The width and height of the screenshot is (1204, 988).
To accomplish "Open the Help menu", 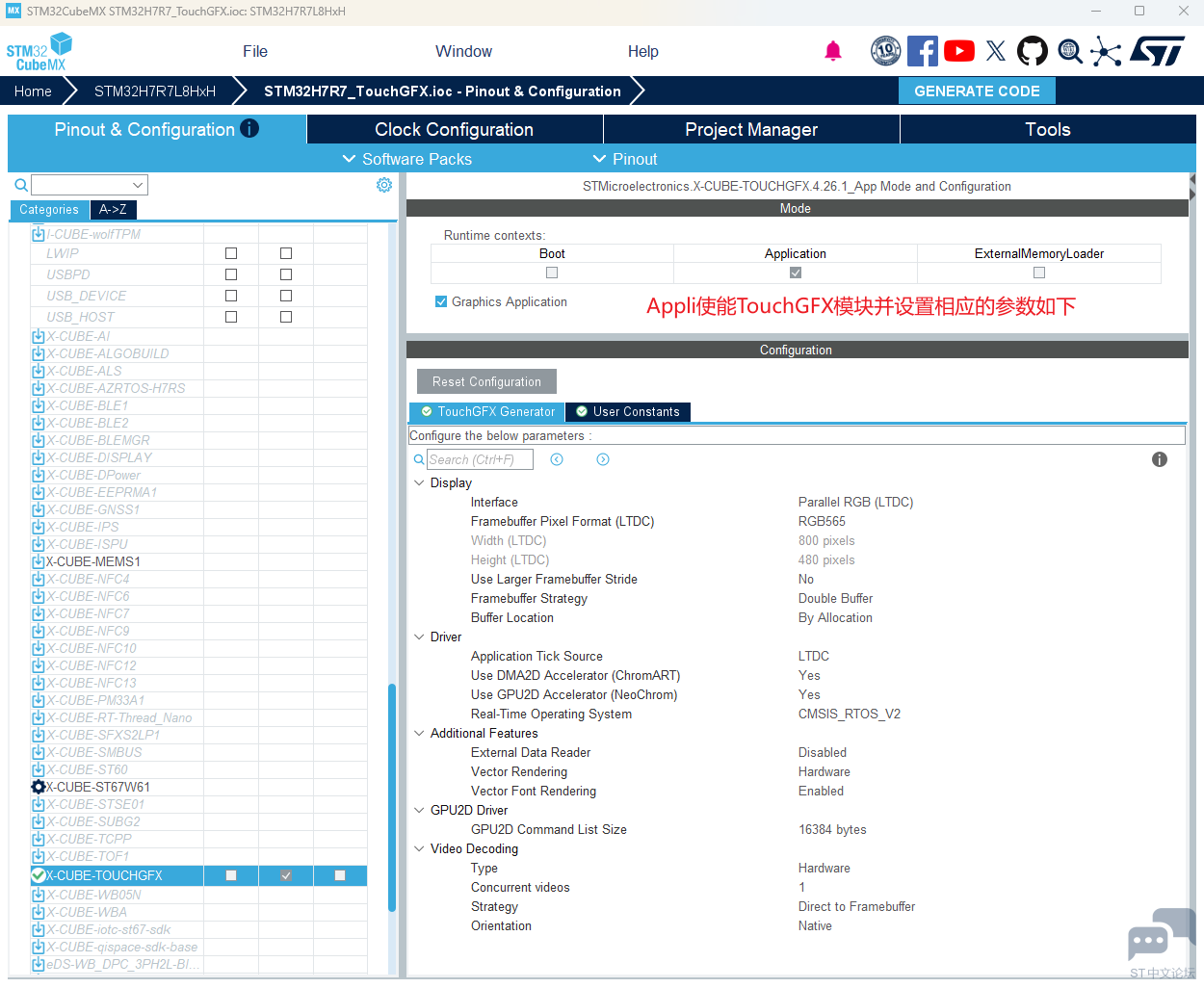I will 643,51.
